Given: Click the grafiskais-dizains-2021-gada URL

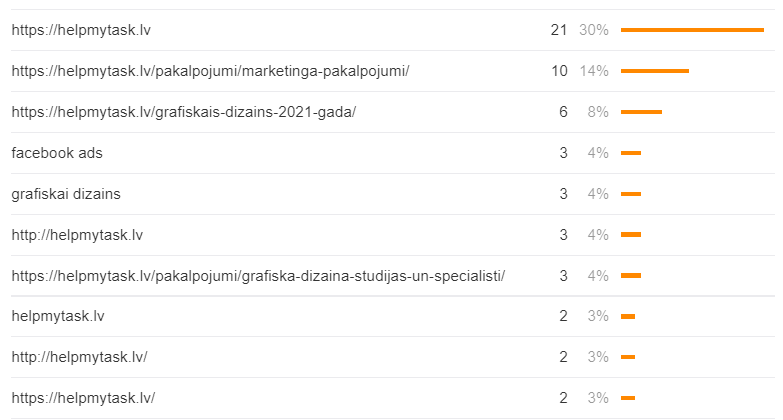Looking at the screenshot, I should (x=183, y=112).
